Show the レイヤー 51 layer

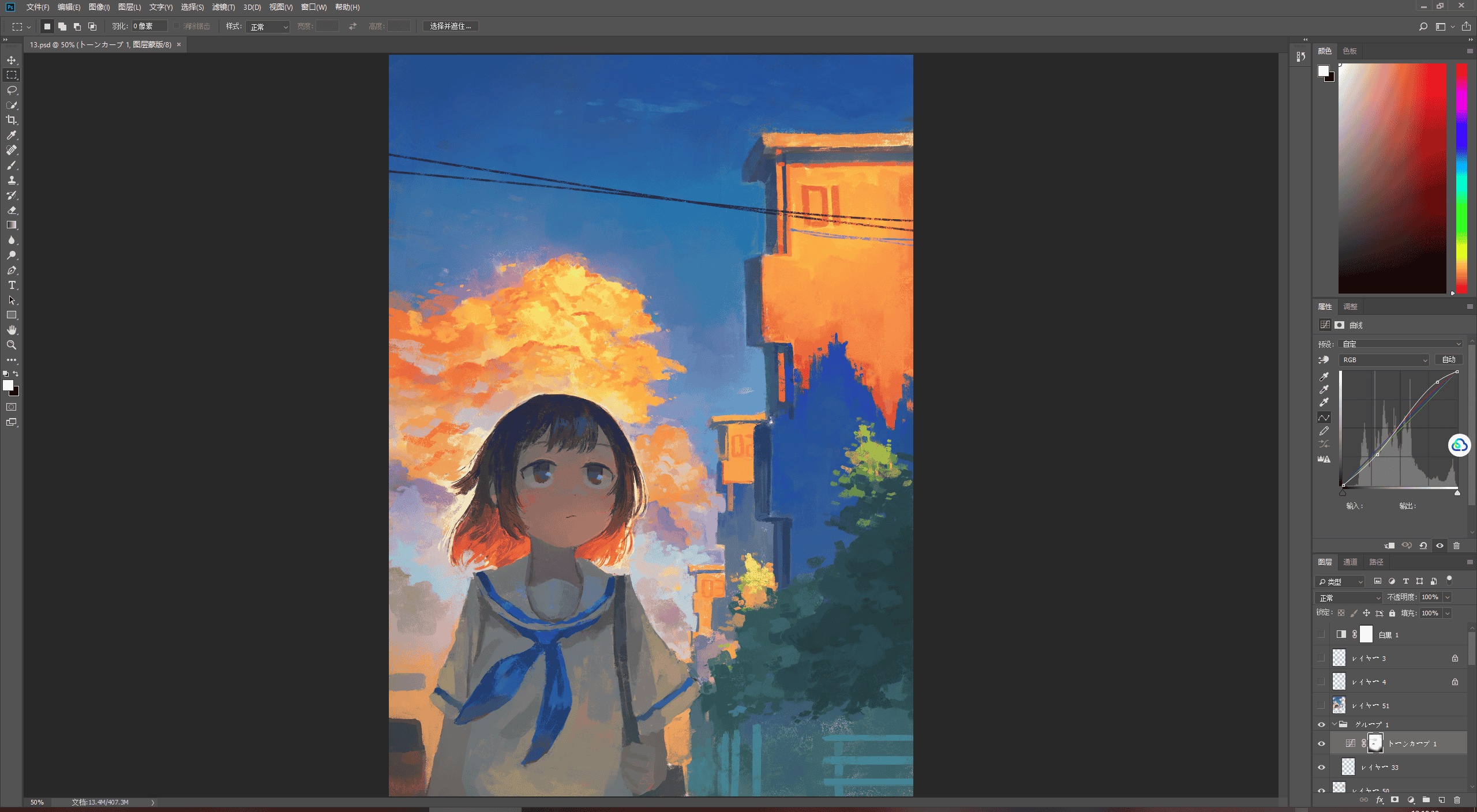[1321, 705]
